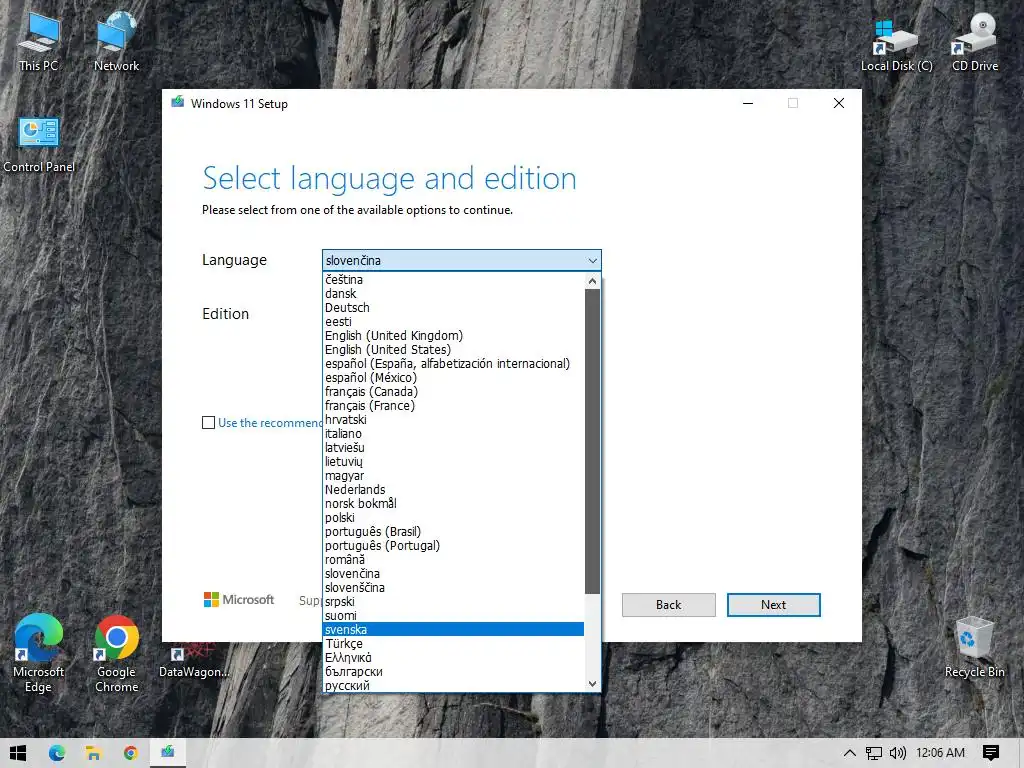
Task: Select English (United Kingdom) language
Action: [x=454, y=336]
